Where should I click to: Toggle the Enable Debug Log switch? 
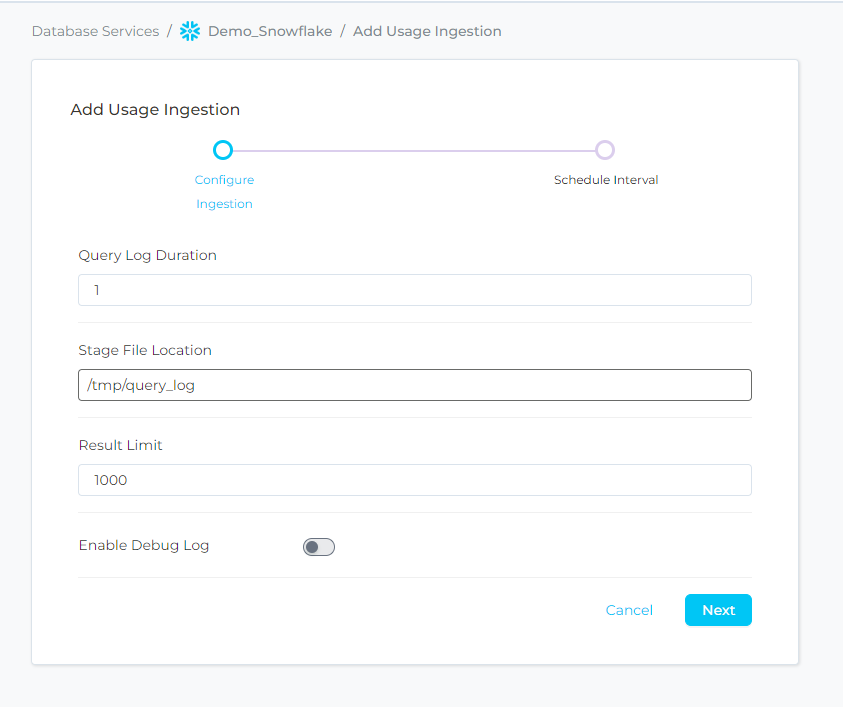[319, 547]
